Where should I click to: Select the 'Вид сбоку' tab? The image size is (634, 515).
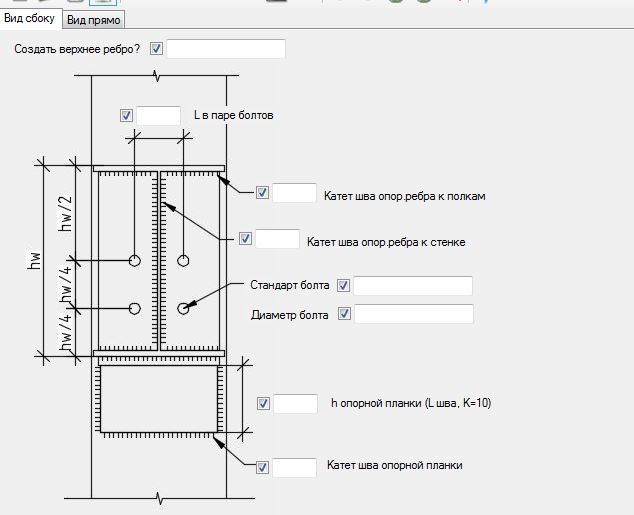click(x=30, y=19)
